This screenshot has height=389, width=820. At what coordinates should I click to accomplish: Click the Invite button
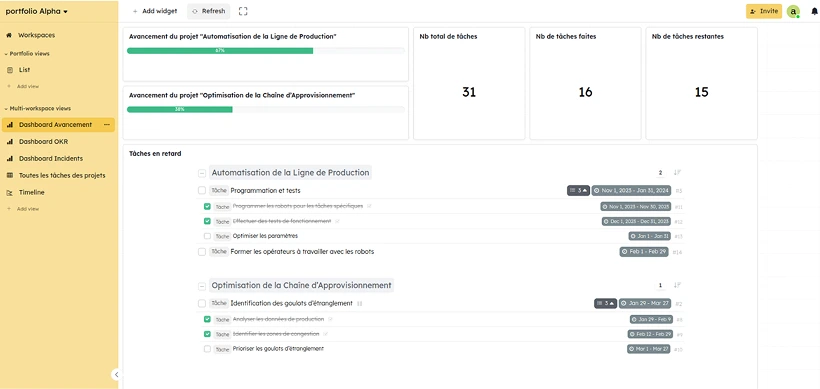[764, 11]
